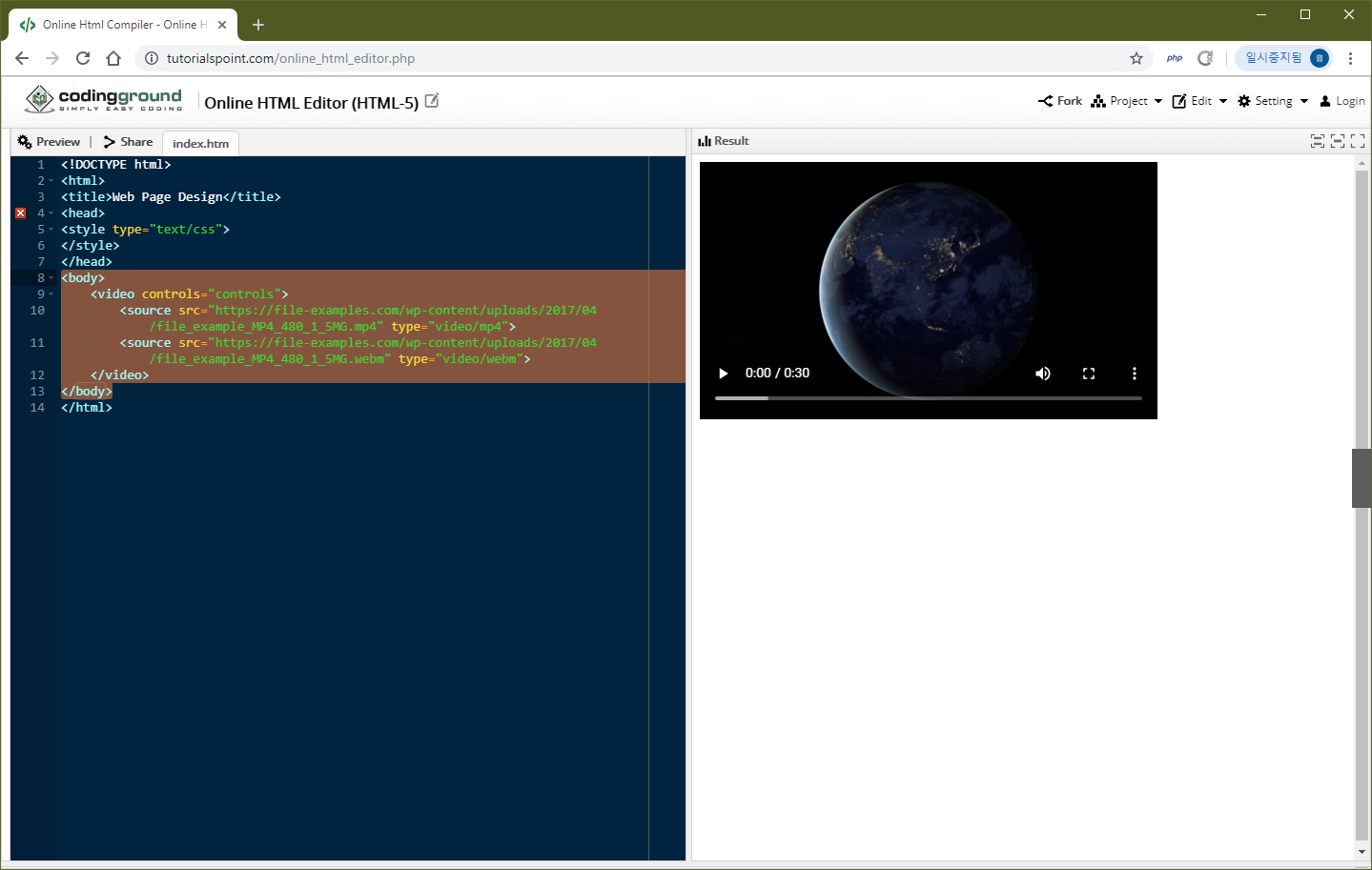Viewport: 1372px width, 870px height.
Task: Open the Project dropdown
Action: (x=1126, y=101)
